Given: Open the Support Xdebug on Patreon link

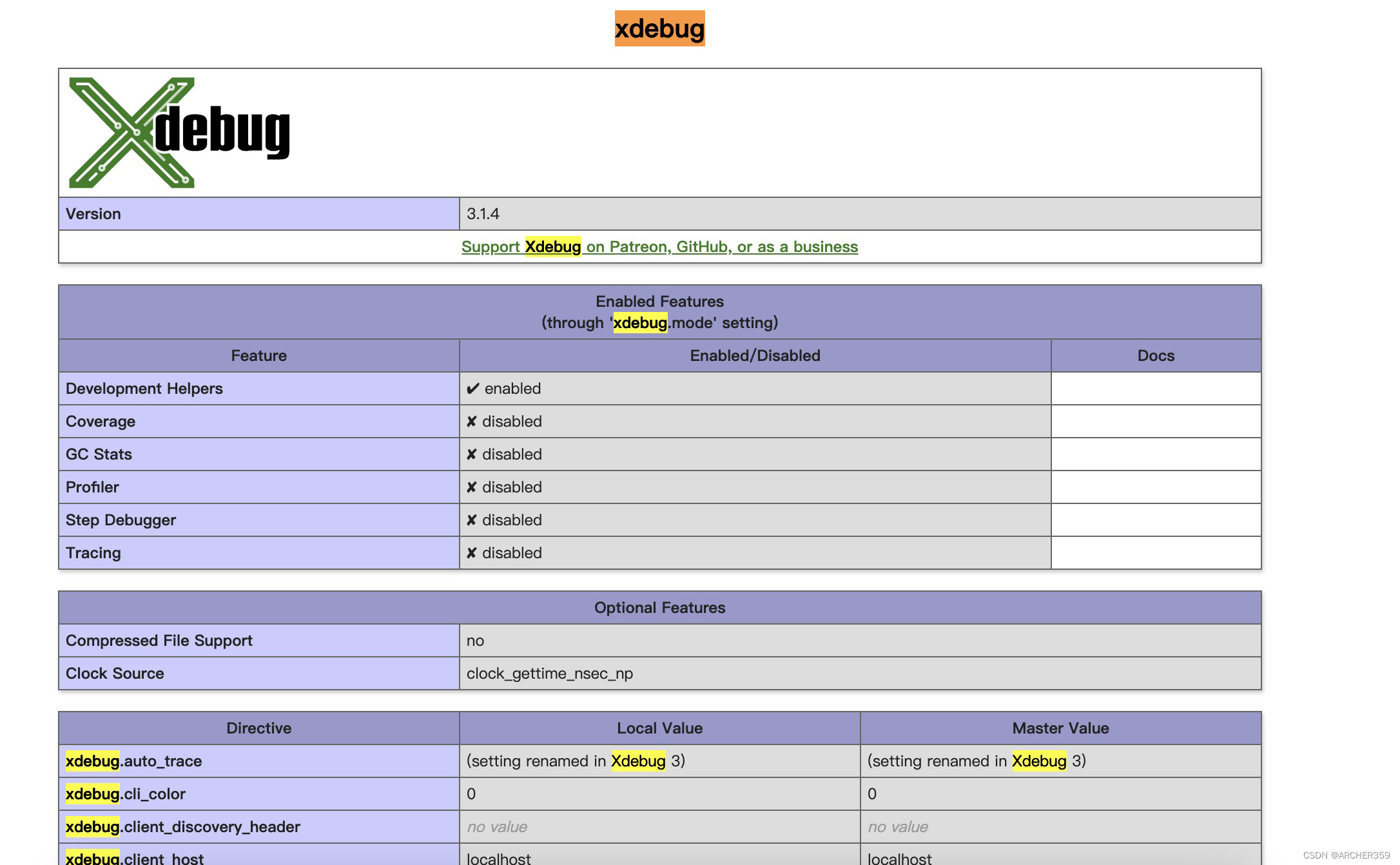Looking at the screenshot, I should click(659, 247).
